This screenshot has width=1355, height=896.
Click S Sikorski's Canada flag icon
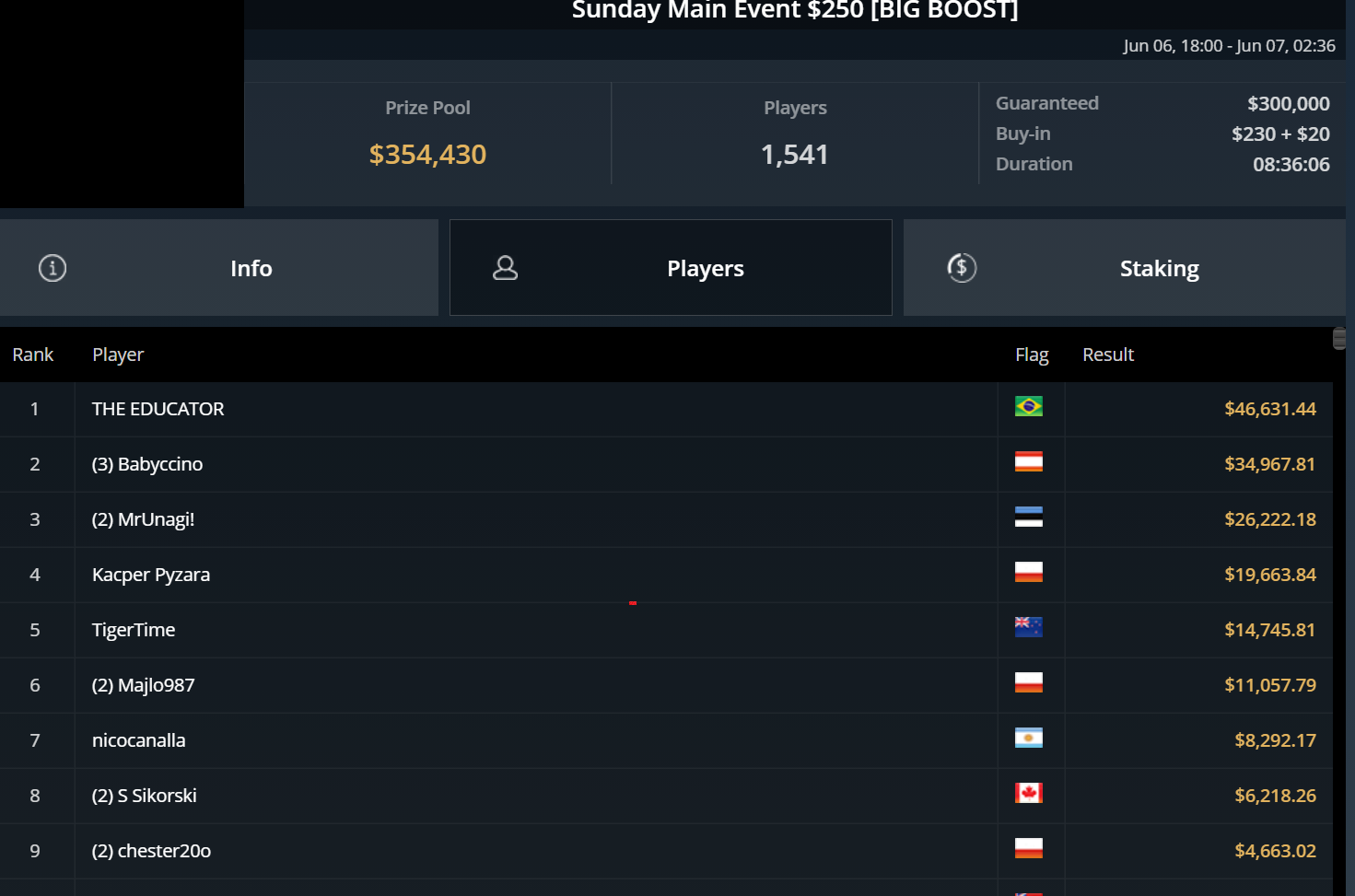1028,793
